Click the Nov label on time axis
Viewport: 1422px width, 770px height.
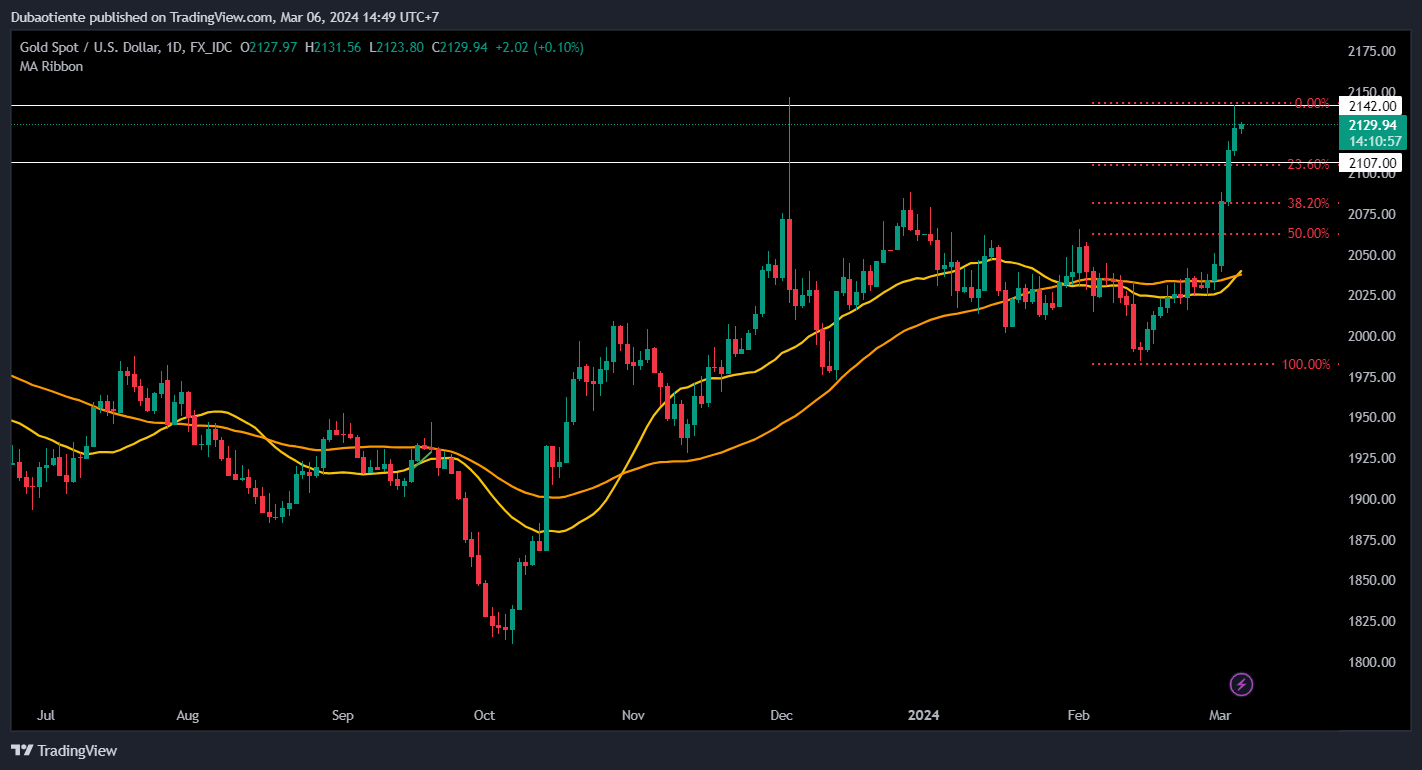[633, 716]
